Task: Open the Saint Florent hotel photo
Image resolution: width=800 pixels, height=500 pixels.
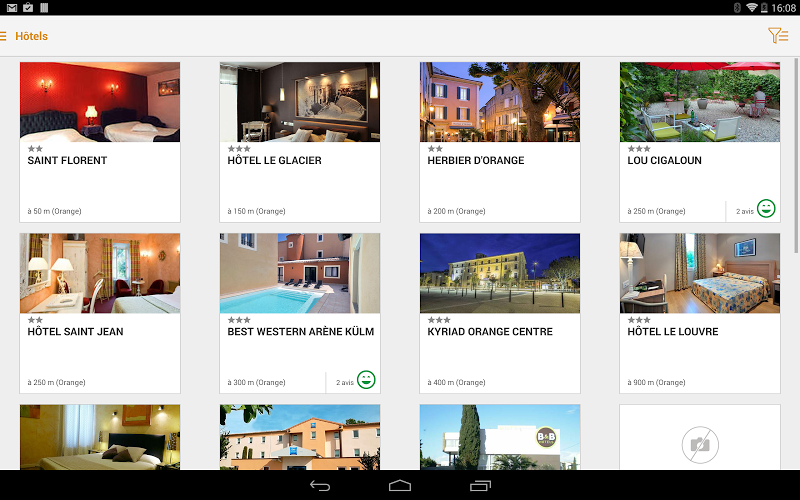Action: pos(100,102)
